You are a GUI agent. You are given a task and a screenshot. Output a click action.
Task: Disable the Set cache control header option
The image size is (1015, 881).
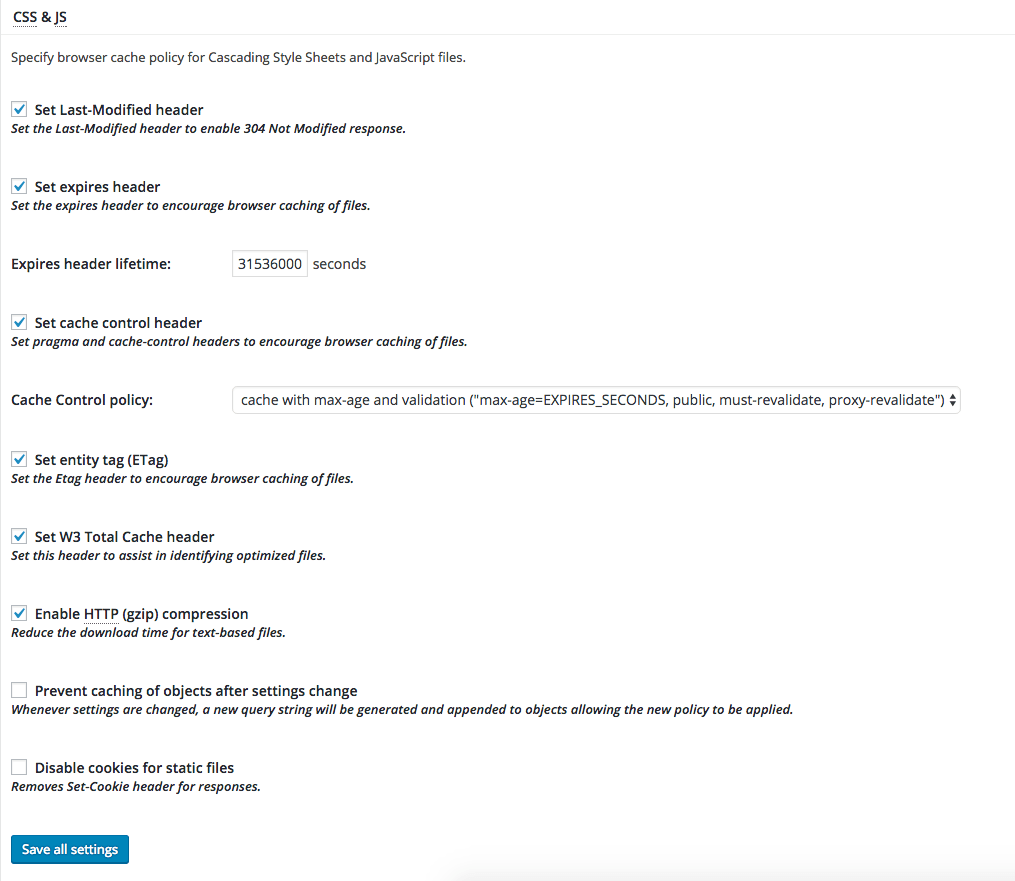click(x=19, y=323)
